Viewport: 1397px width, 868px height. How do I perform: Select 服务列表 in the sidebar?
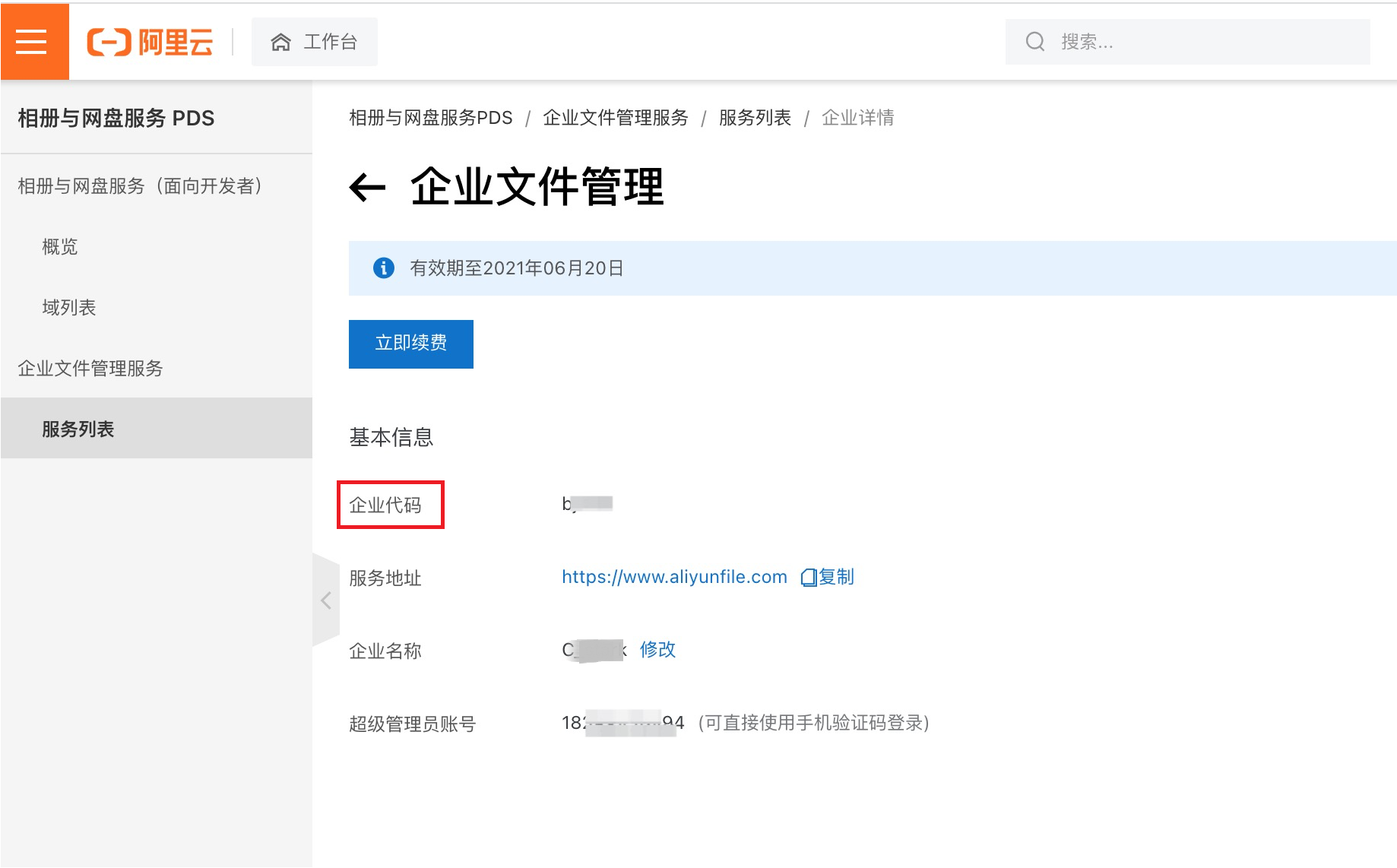(x=157, y=429)
